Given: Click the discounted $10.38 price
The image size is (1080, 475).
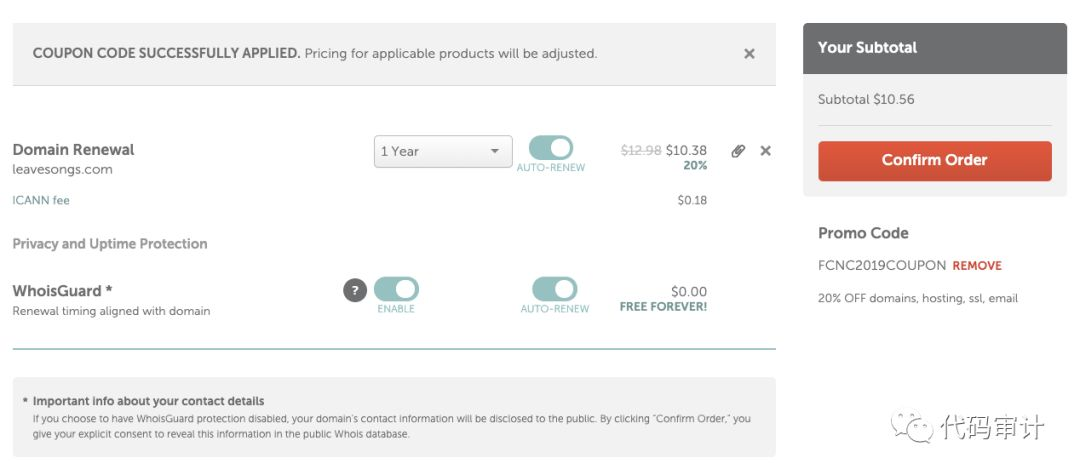Looking at the screenshot, I should point(686,150).
